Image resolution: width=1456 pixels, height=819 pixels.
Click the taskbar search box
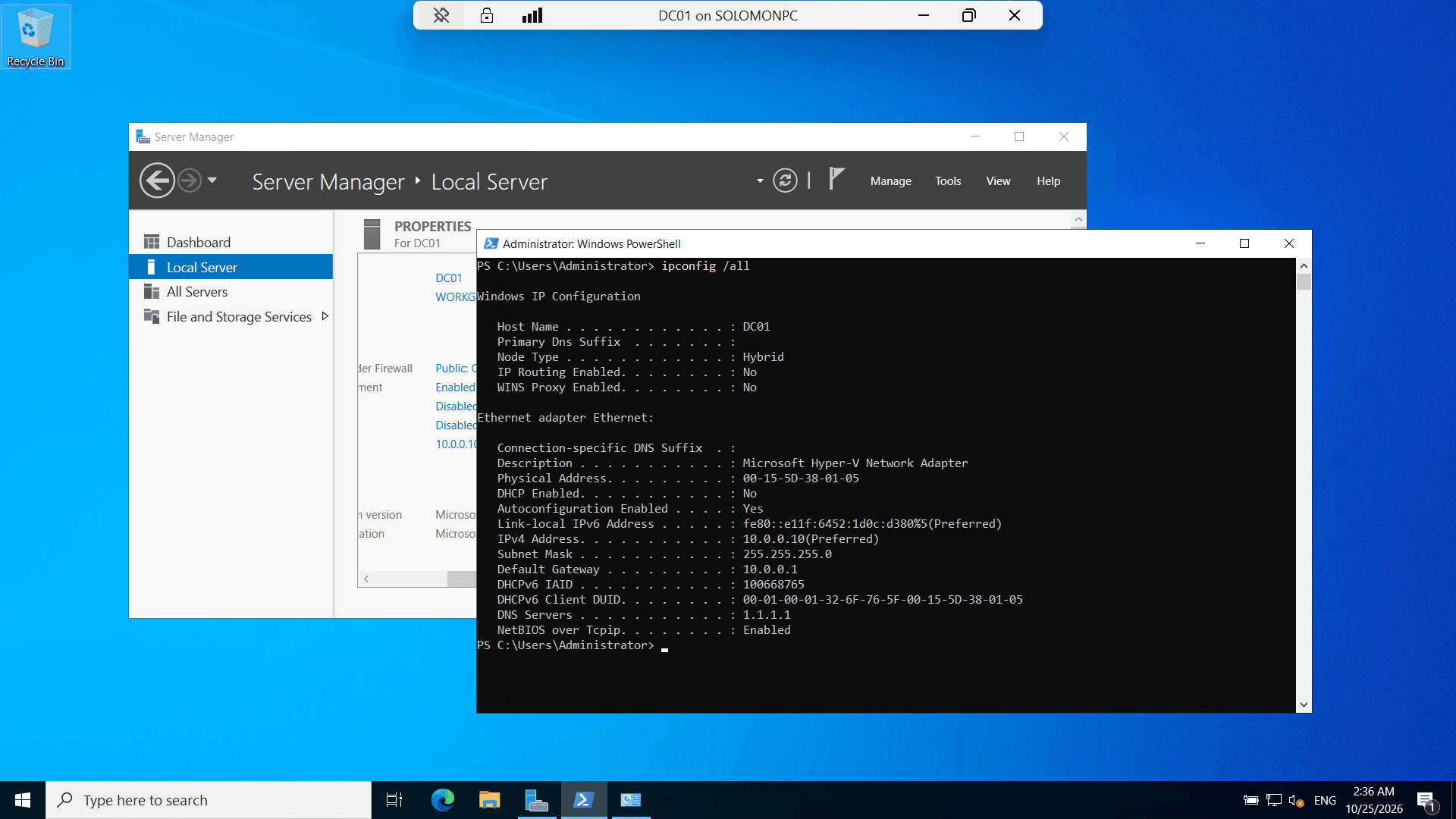209,800
